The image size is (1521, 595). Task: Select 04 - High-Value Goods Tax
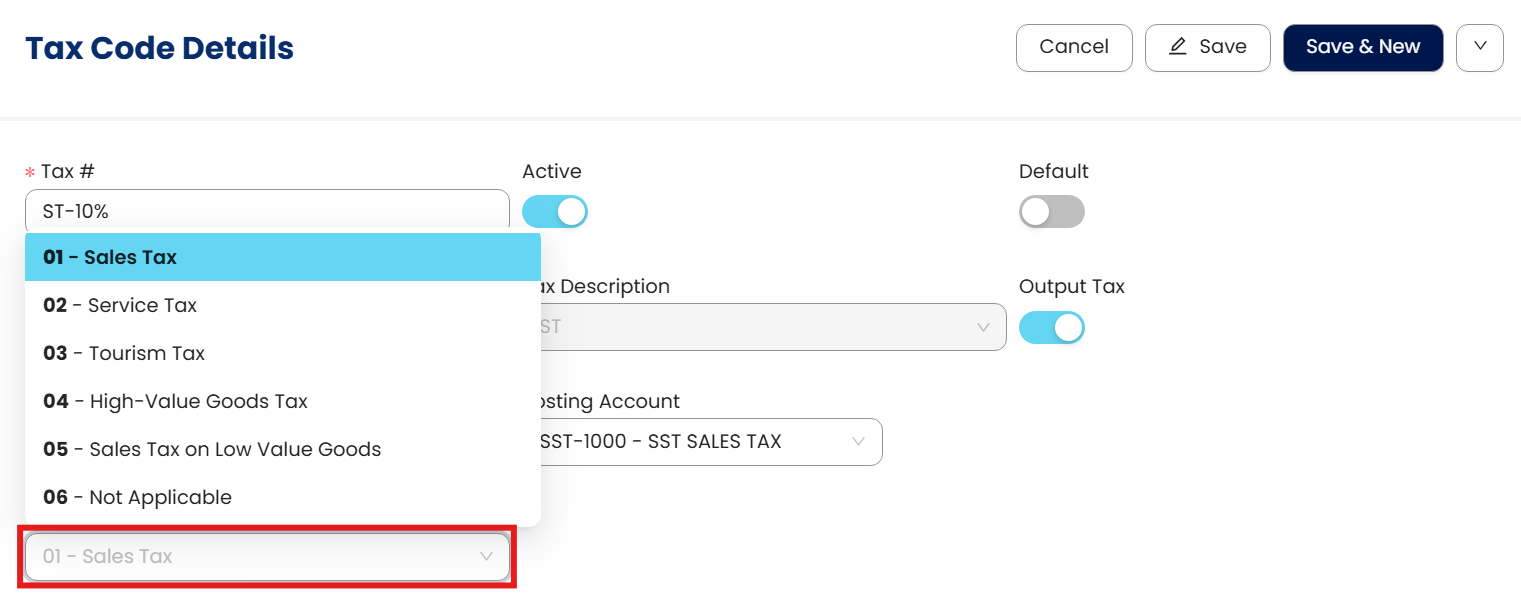282,401
